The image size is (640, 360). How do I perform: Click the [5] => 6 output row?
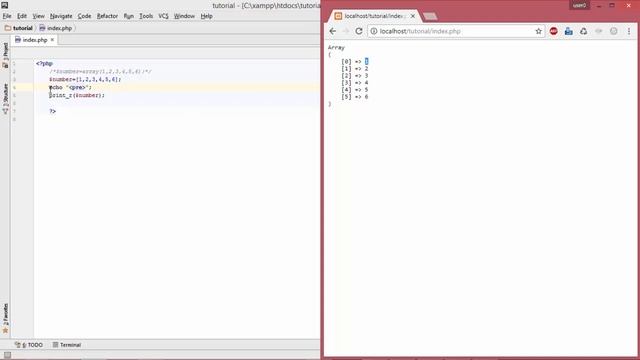point(355,97)
